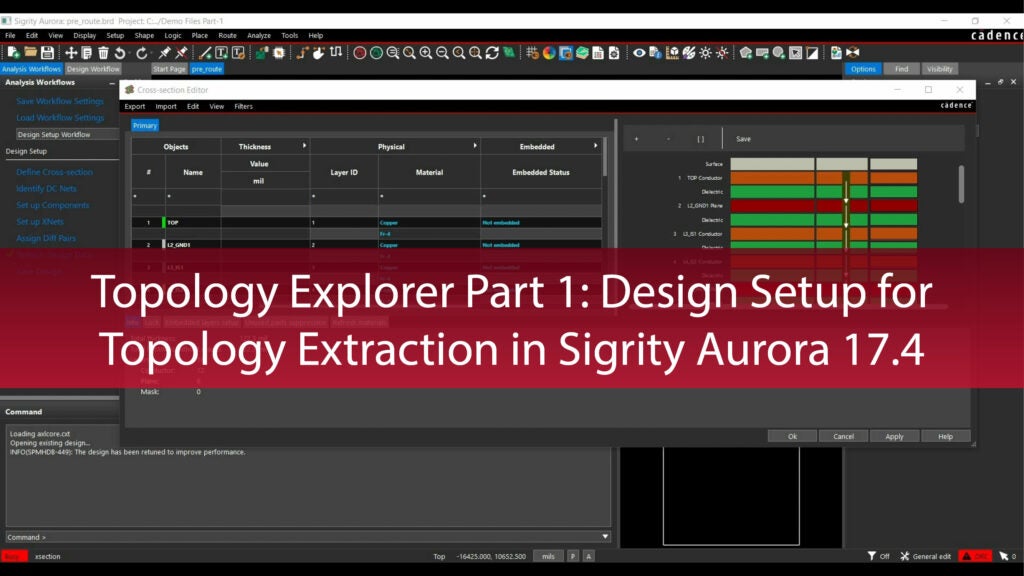Activate the Zoom In tool
The height and width of the screenshot is (576, 1024).
(x=426, y=50)
